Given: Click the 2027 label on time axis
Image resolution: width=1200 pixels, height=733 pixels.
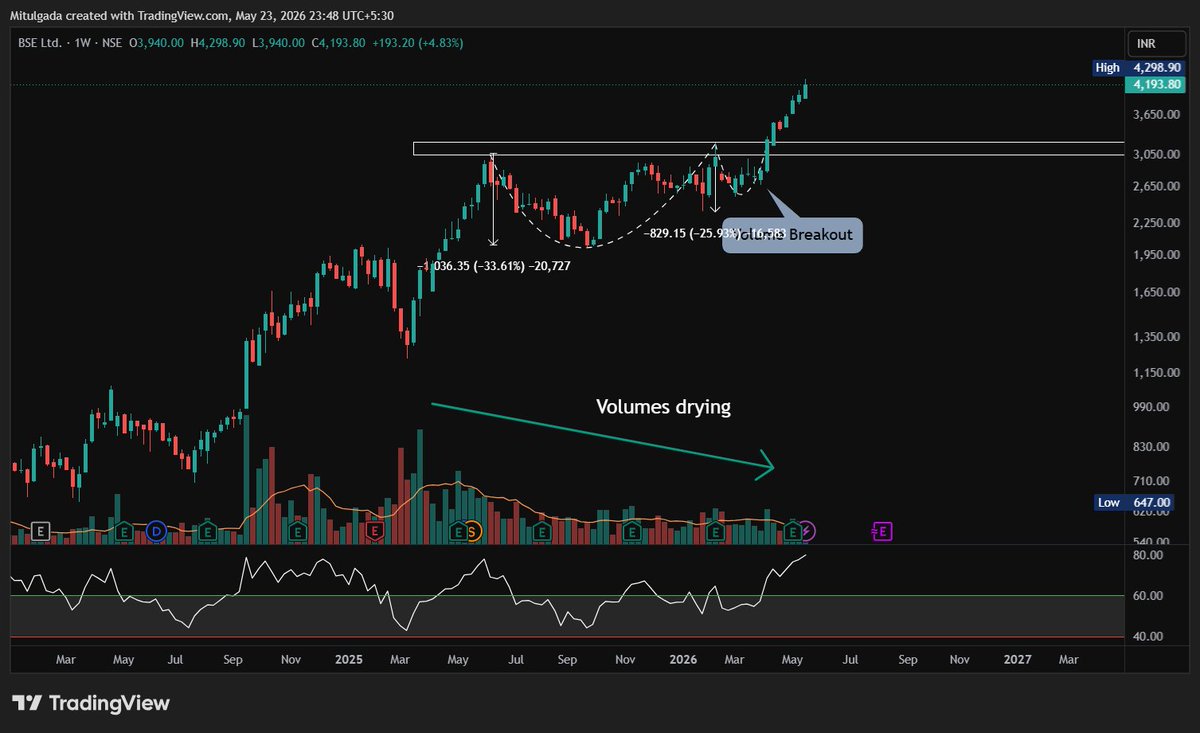Looking at the screenshot, I should point(1017,660).
